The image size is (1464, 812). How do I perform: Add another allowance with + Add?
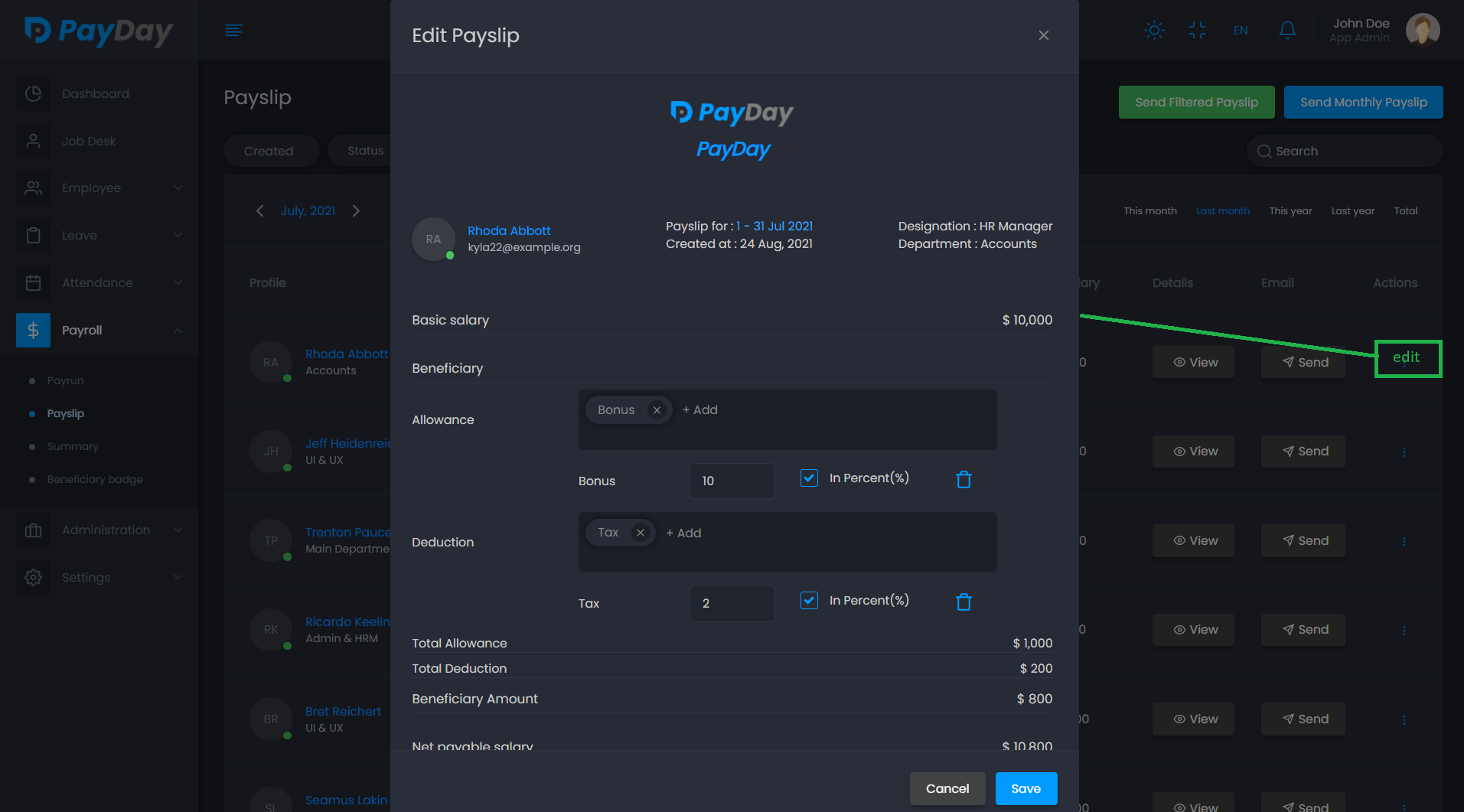coord(700,410)
